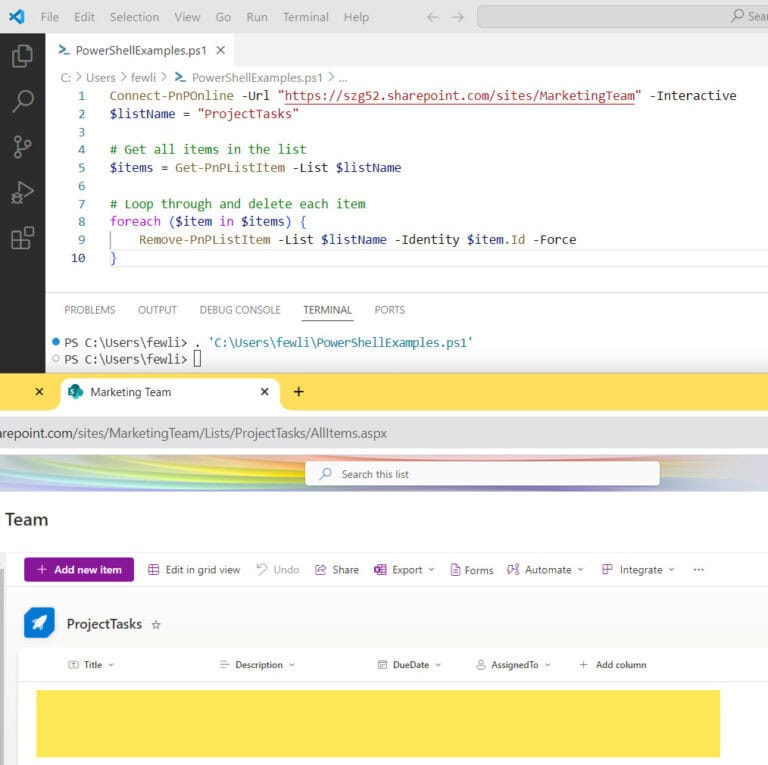The width and height of the screenshot is (768, 765).
Task: Open the Selection menu
Action: tap(134, 17)
